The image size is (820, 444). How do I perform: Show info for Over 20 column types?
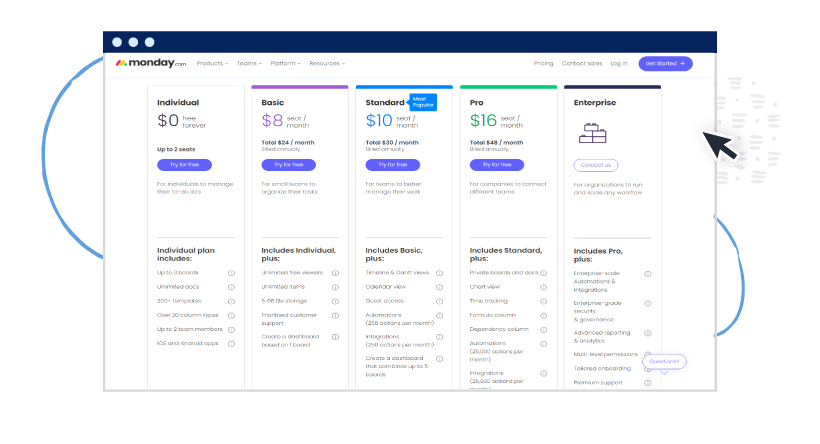click(x=231, y=315)
